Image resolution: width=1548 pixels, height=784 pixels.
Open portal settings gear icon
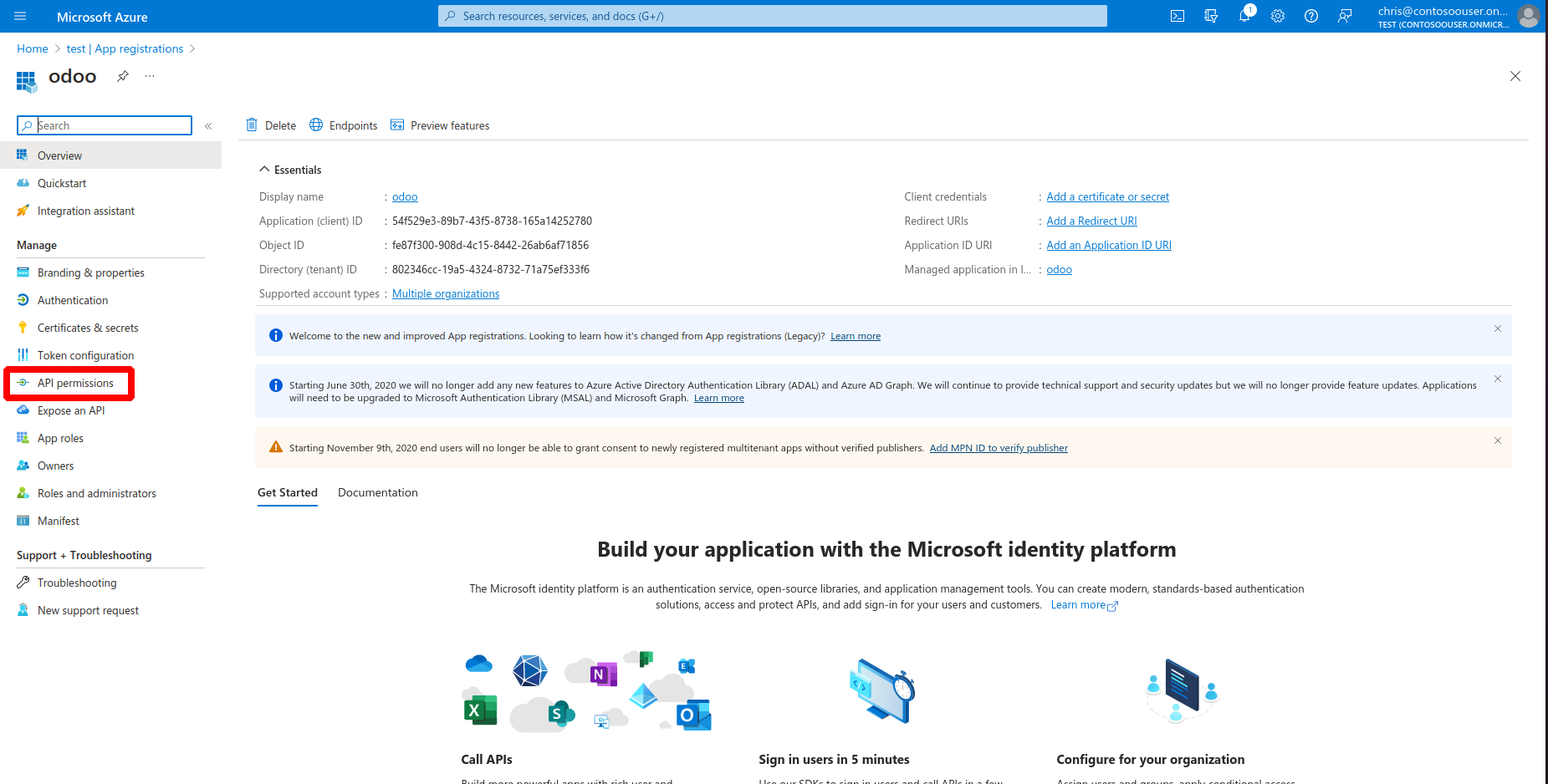pos(1278,16)
